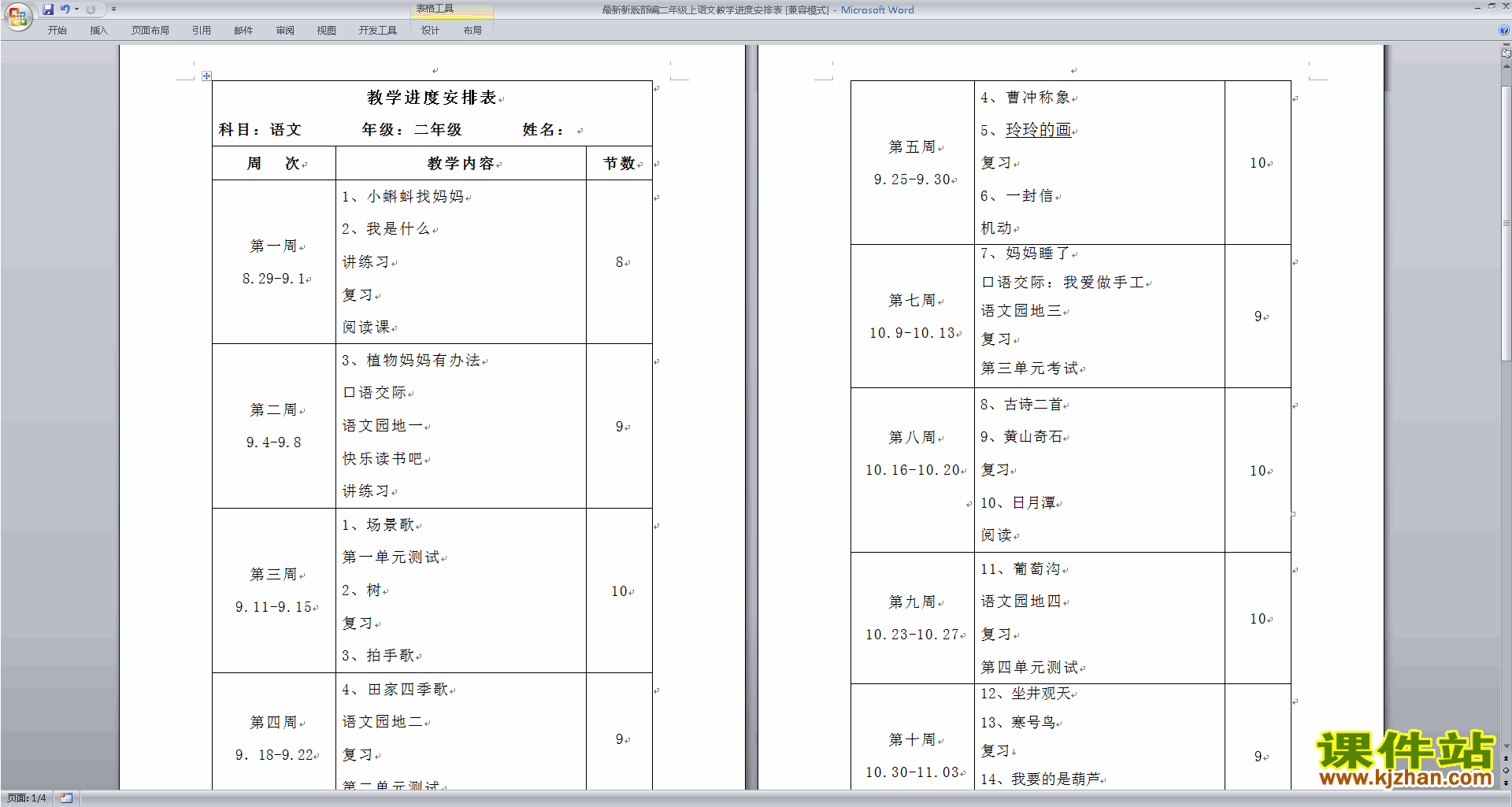Open the 审阅 ribbon tab
This screenshot has height=807, width=1512.
285,31
